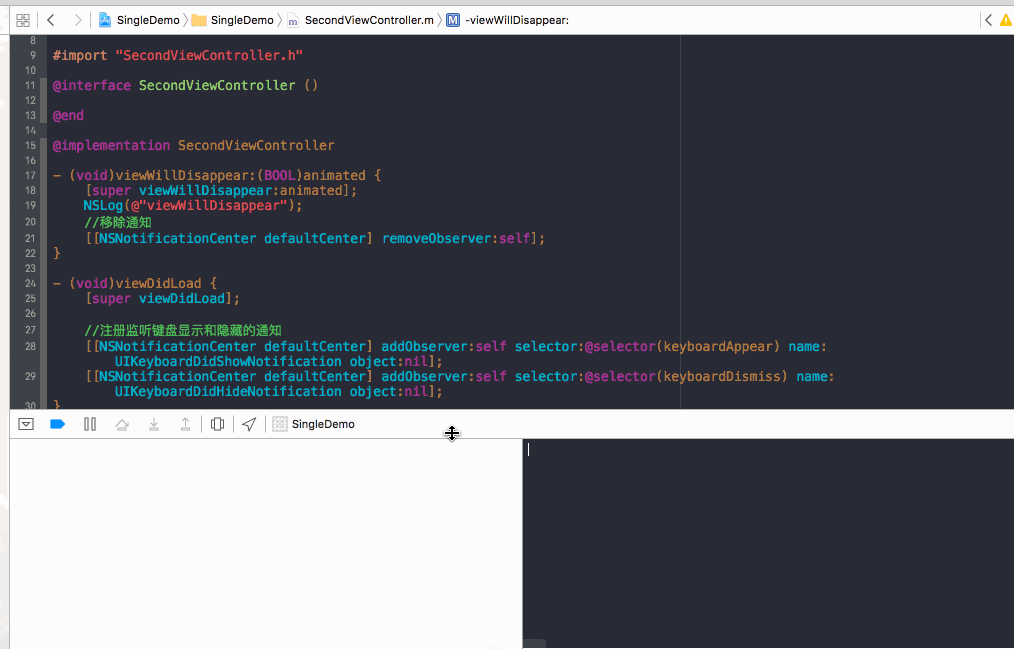The height and width of the screenshot is (649, 1014).
Task: Open the -viewWillDisappear: method breadcrumb
Action: (508, 20)
